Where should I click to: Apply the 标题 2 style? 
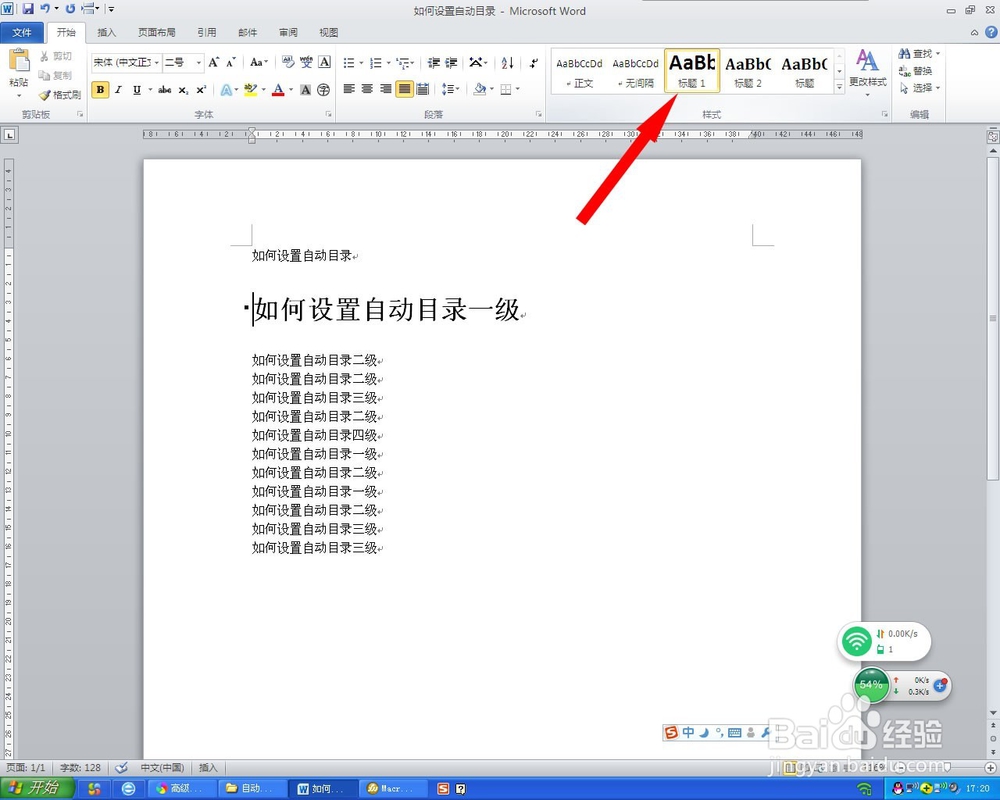tap(748, 70)
